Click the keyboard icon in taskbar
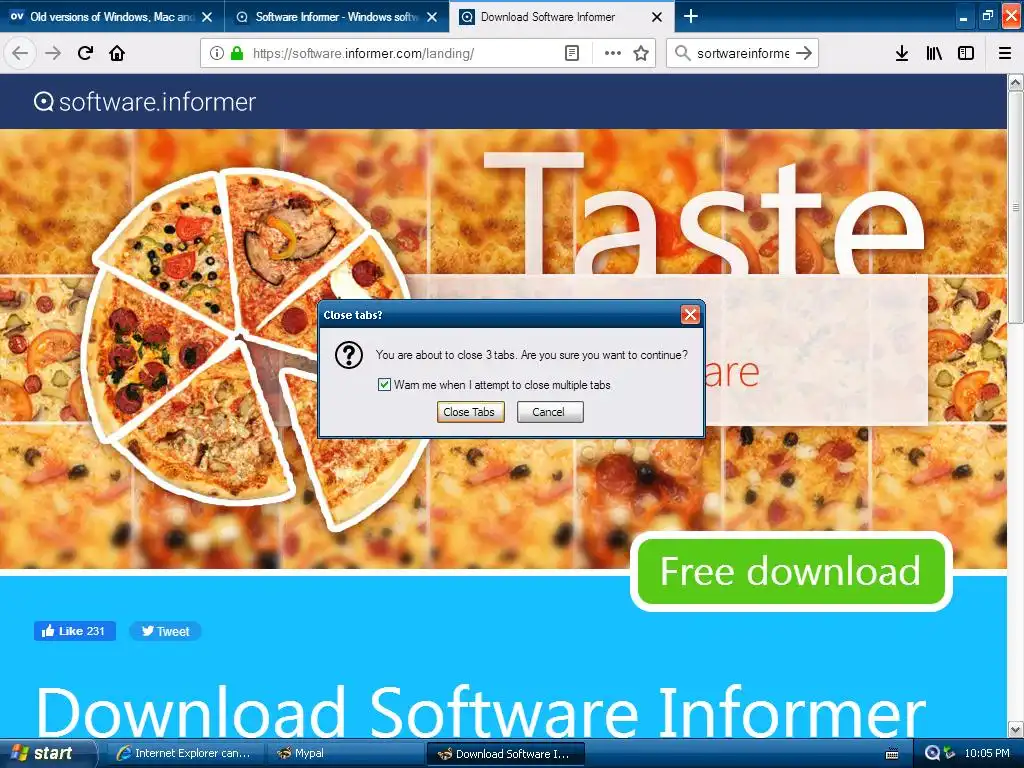Screen dimensions: 1024x768 point(891,754)
